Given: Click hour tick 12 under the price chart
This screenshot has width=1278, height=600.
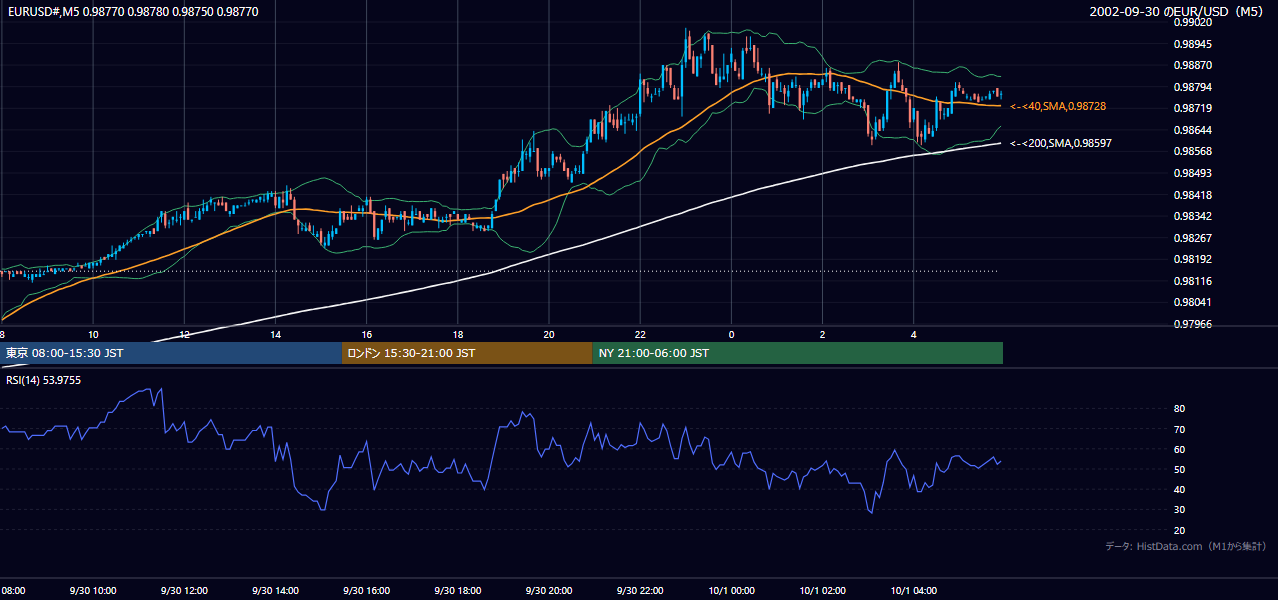Looking at the screenshot, I should [x=184, y=334].
